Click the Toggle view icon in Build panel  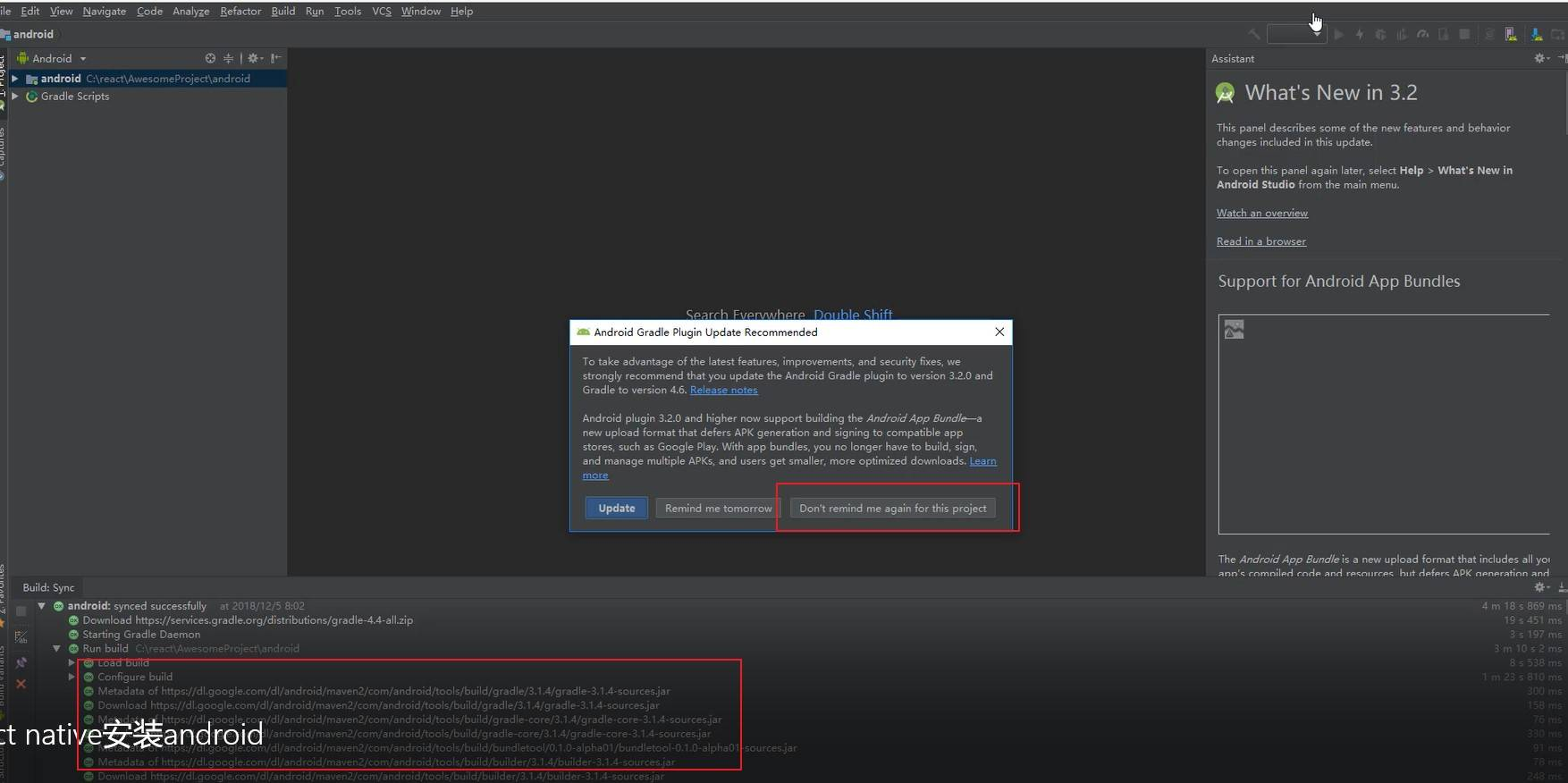pos(21,637)
